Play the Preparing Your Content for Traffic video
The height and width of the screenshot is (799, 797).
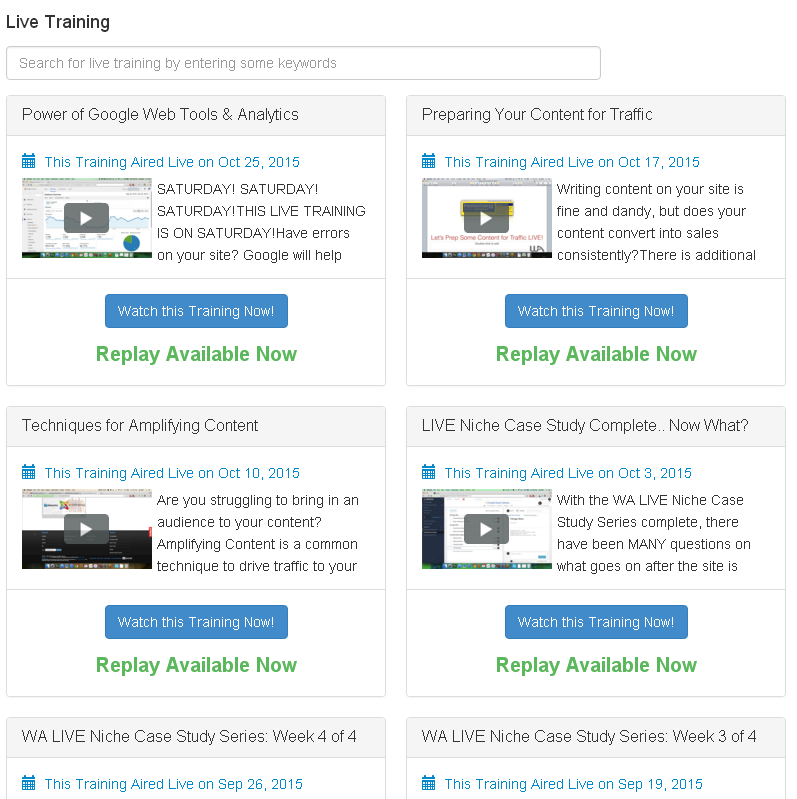pyautogui.click(x=486, y=218)
